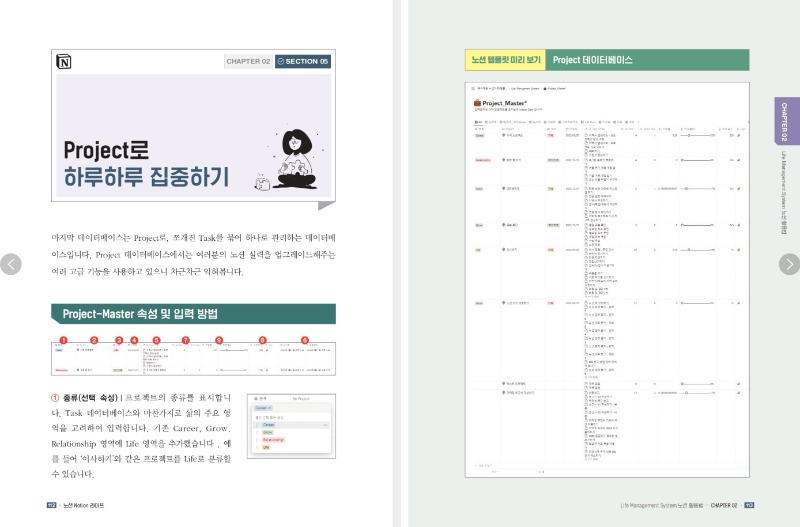Click the Notion logo on the left page
800x527 pixels.
(64, 62)
